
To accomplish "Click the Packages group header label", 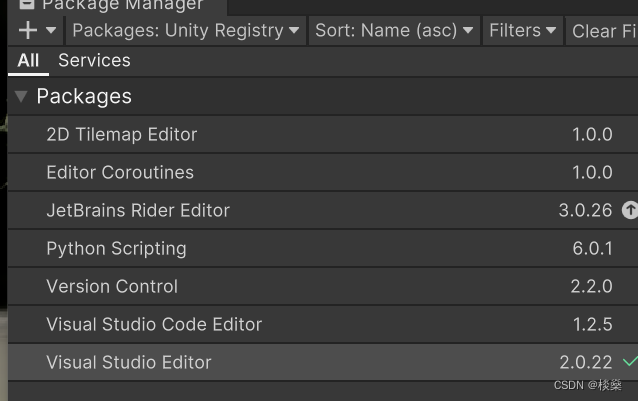I will point(84,97).
